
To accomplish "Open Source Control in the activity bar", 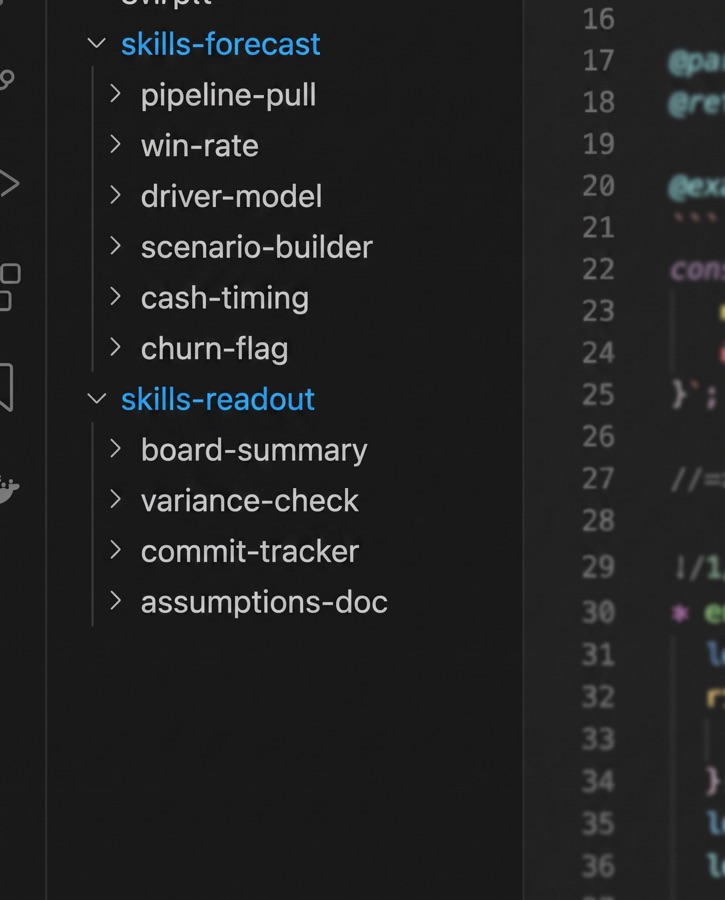I will [6, 80].
